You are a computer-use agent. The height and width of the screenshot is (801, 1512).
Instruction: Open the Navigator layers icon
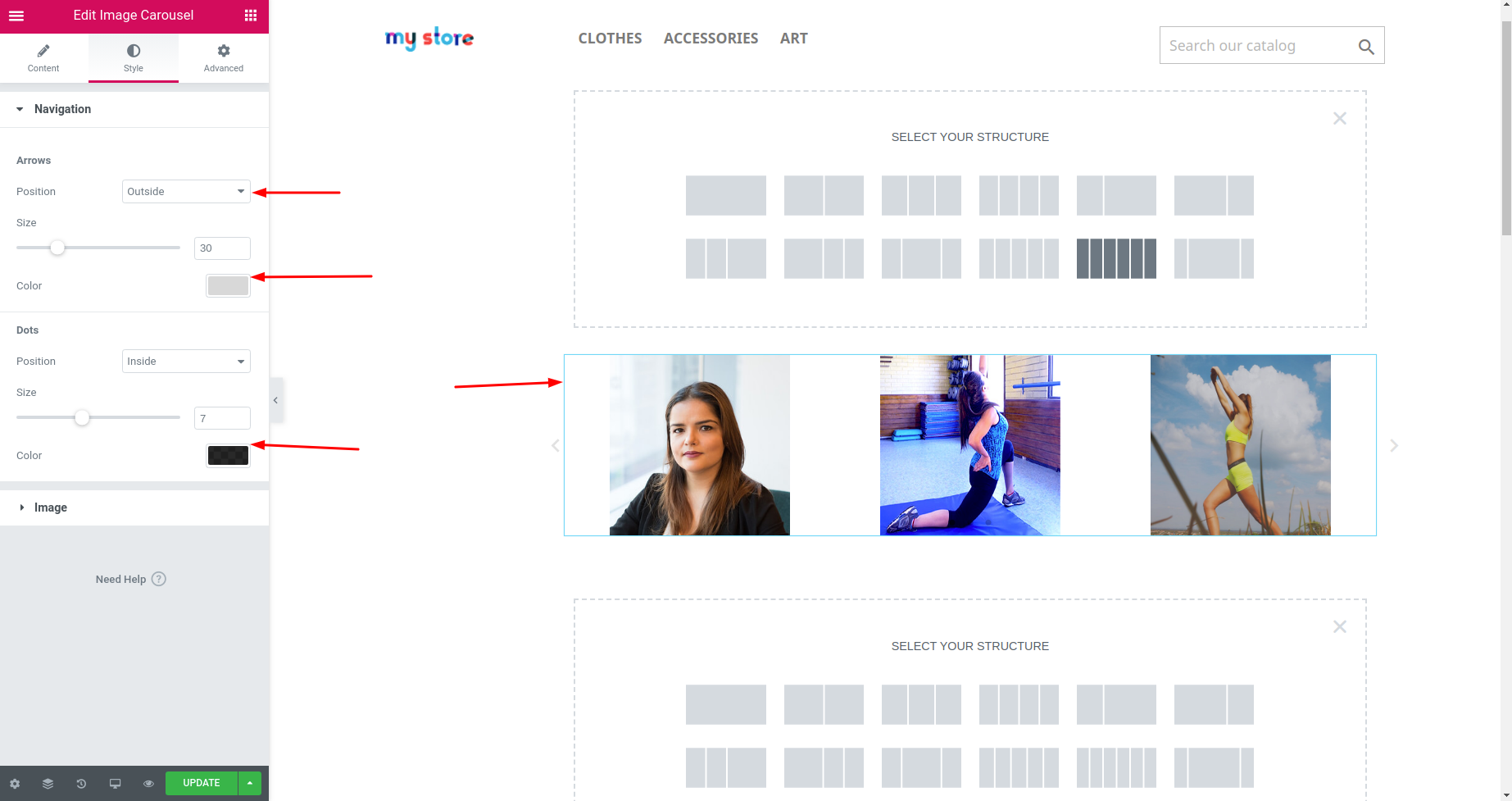48,784
